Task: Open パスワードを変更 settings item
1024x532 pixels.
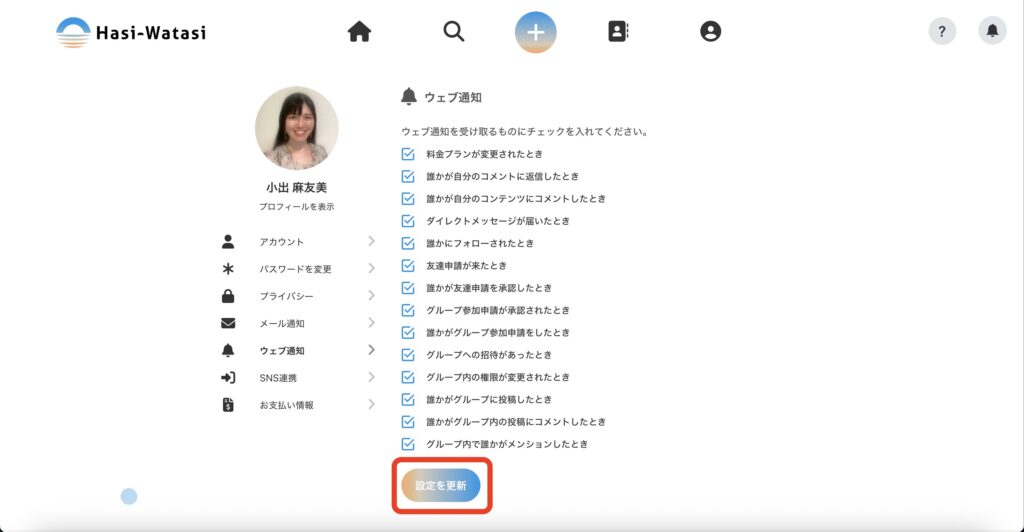Action: tap(295, 269)
